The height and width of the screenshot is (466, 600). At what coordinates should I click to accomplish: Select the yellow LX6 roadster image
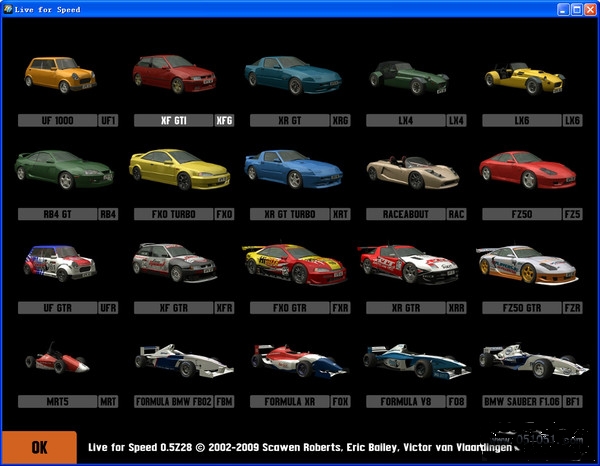tap(525, 78)
